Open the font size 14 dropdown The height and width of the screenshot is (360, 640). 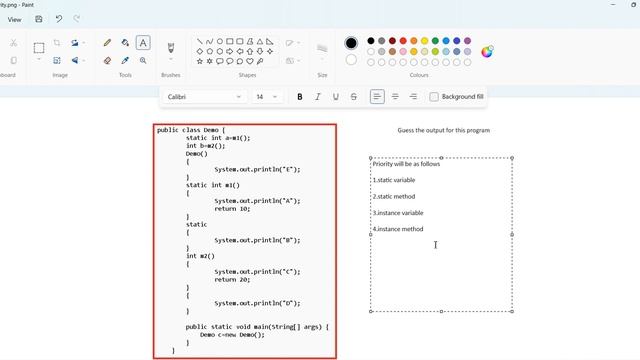coord(267,97)
